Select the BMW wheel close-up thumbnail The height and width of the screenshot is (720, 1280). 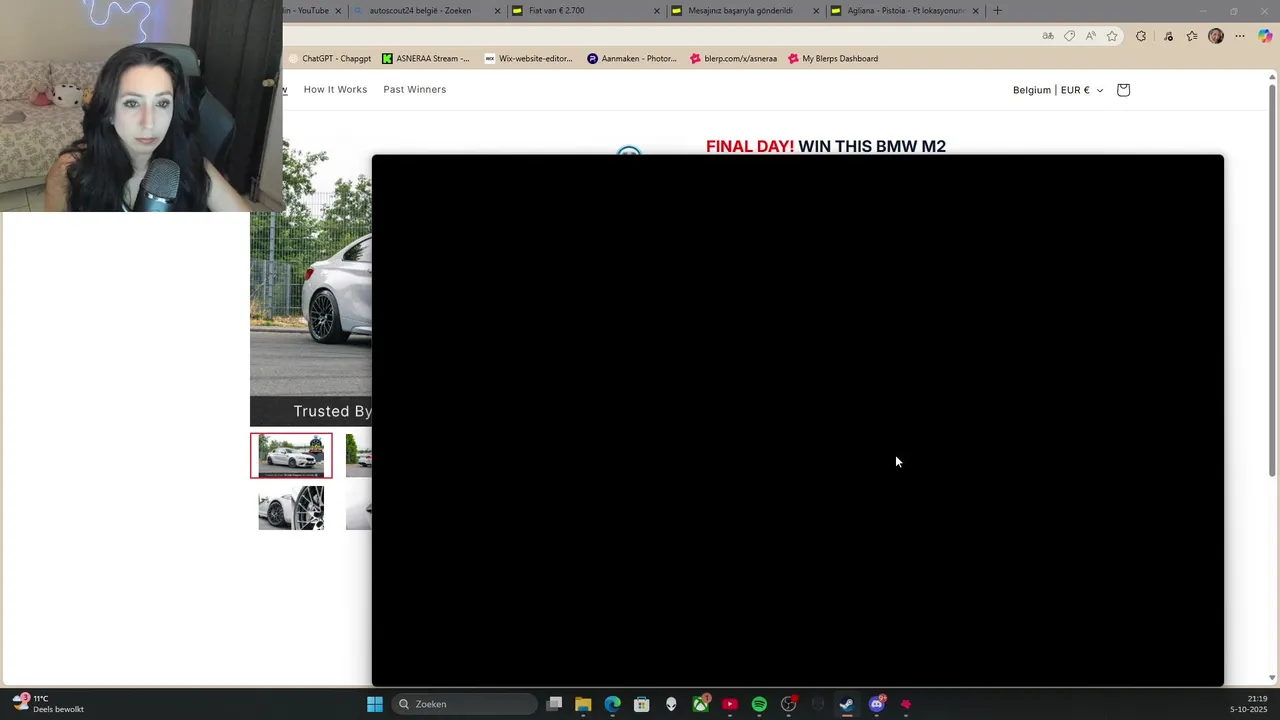(x=291, y=508)
